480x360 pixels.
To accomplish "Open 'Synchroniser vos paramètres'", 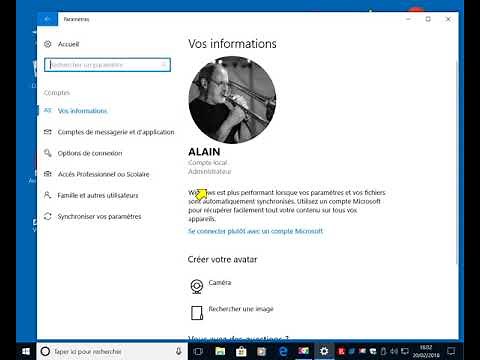I will [x=99, y=216].
